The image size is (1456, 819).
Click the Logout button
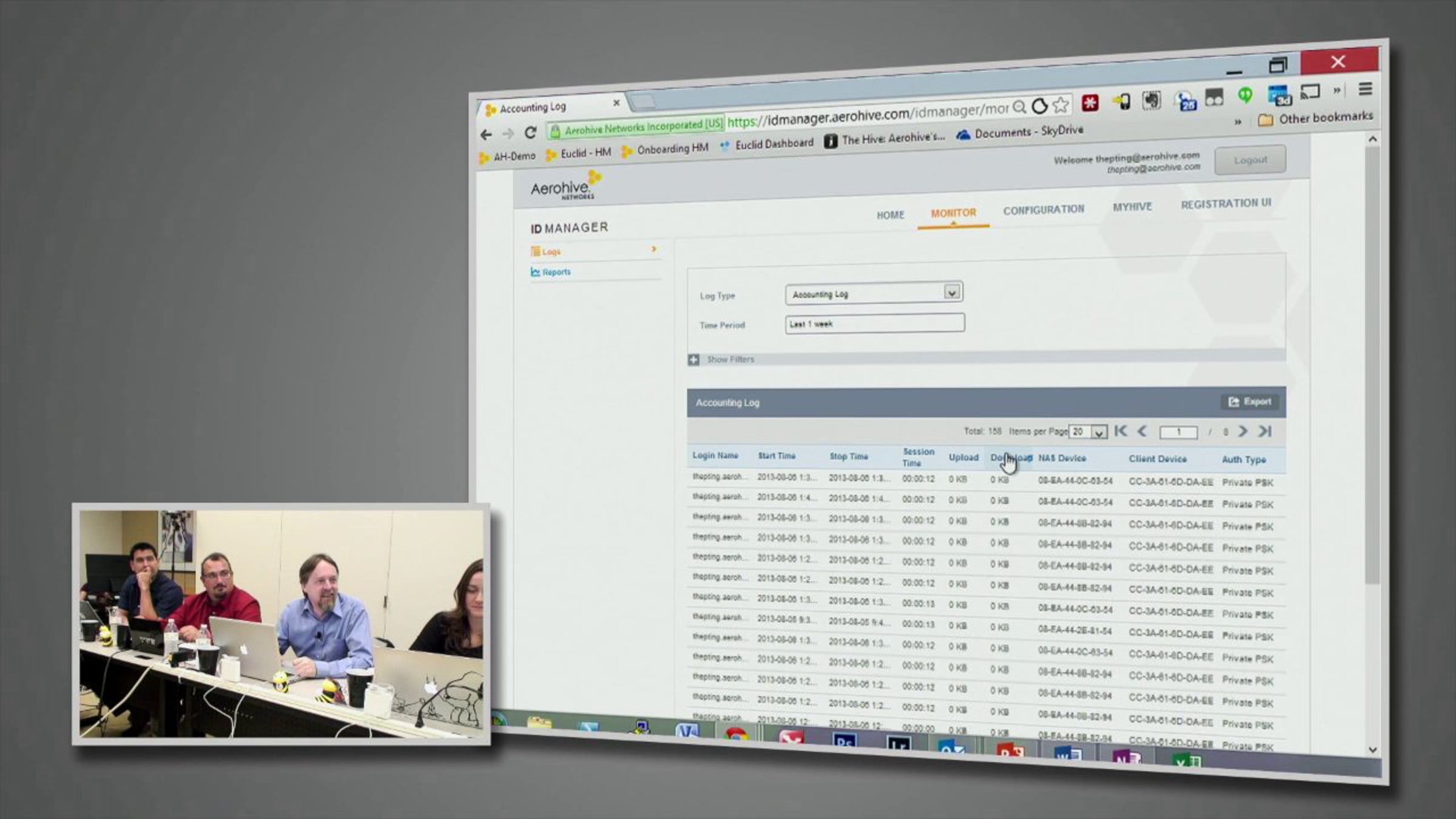1250,160
